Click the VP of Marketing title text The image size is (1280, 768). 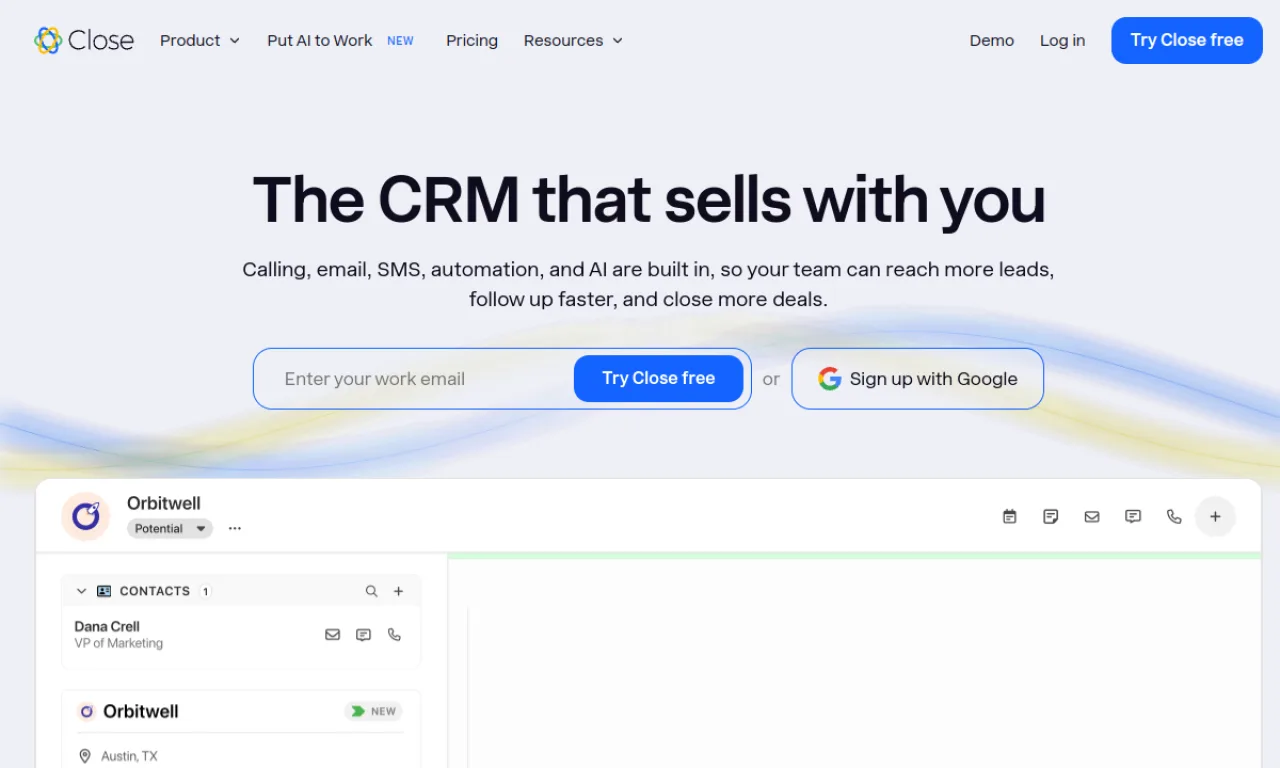pos(119,643)
